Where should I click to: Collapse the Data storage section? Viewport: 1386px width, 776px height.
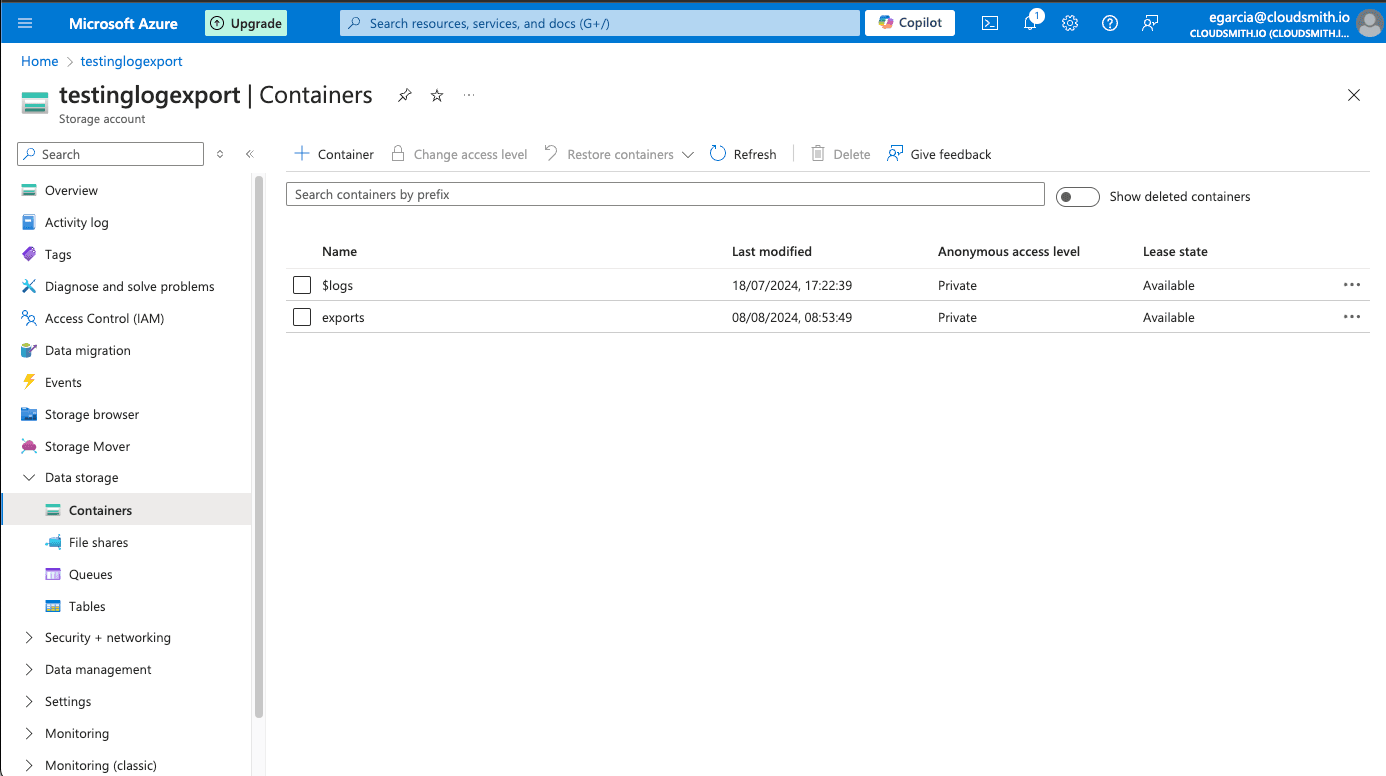pos(29,478)
